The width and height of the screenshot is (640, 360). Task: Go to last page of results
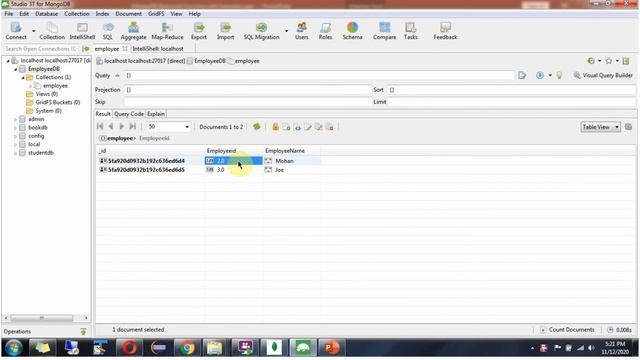click(132, 127)
